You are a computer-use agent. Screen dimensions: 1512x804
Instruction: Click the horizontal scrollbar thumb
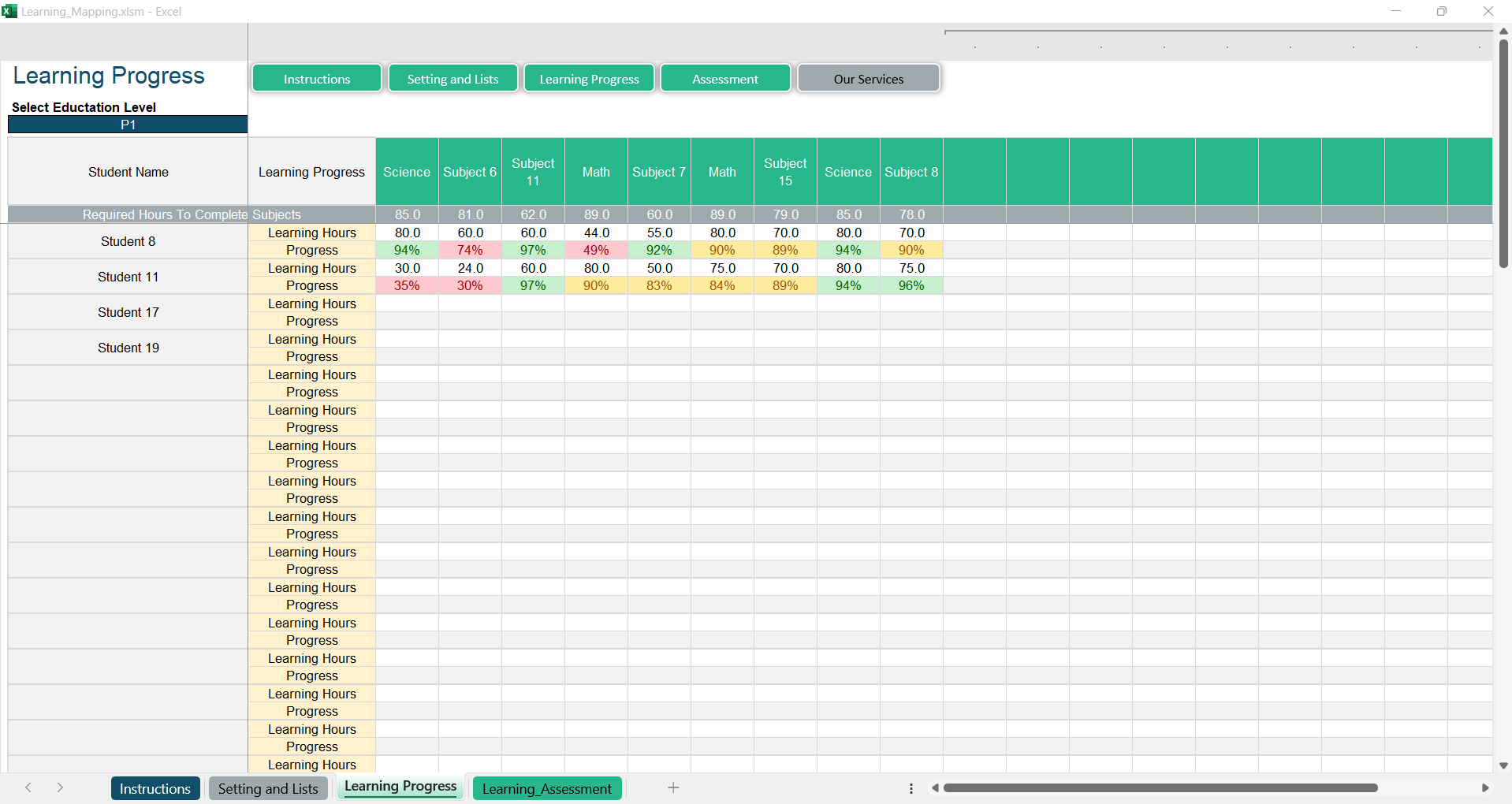(1160, 788)
